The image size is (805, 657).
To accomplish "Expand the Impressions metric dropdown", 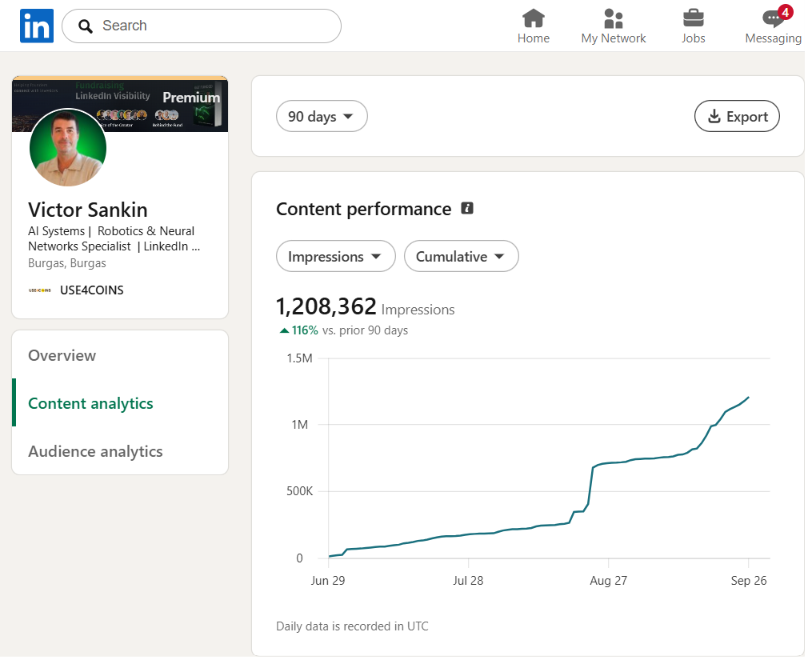I will [x=336, y=256].
